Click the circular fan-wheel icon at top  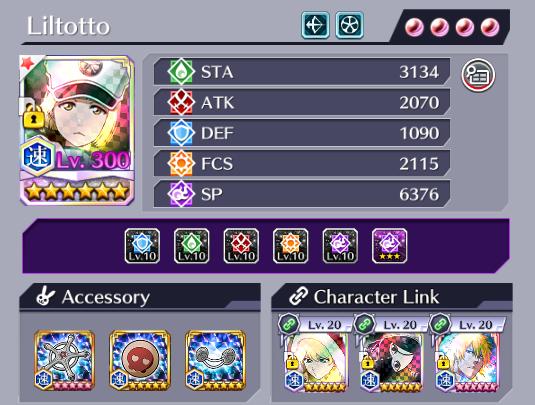tap(349, 25)
